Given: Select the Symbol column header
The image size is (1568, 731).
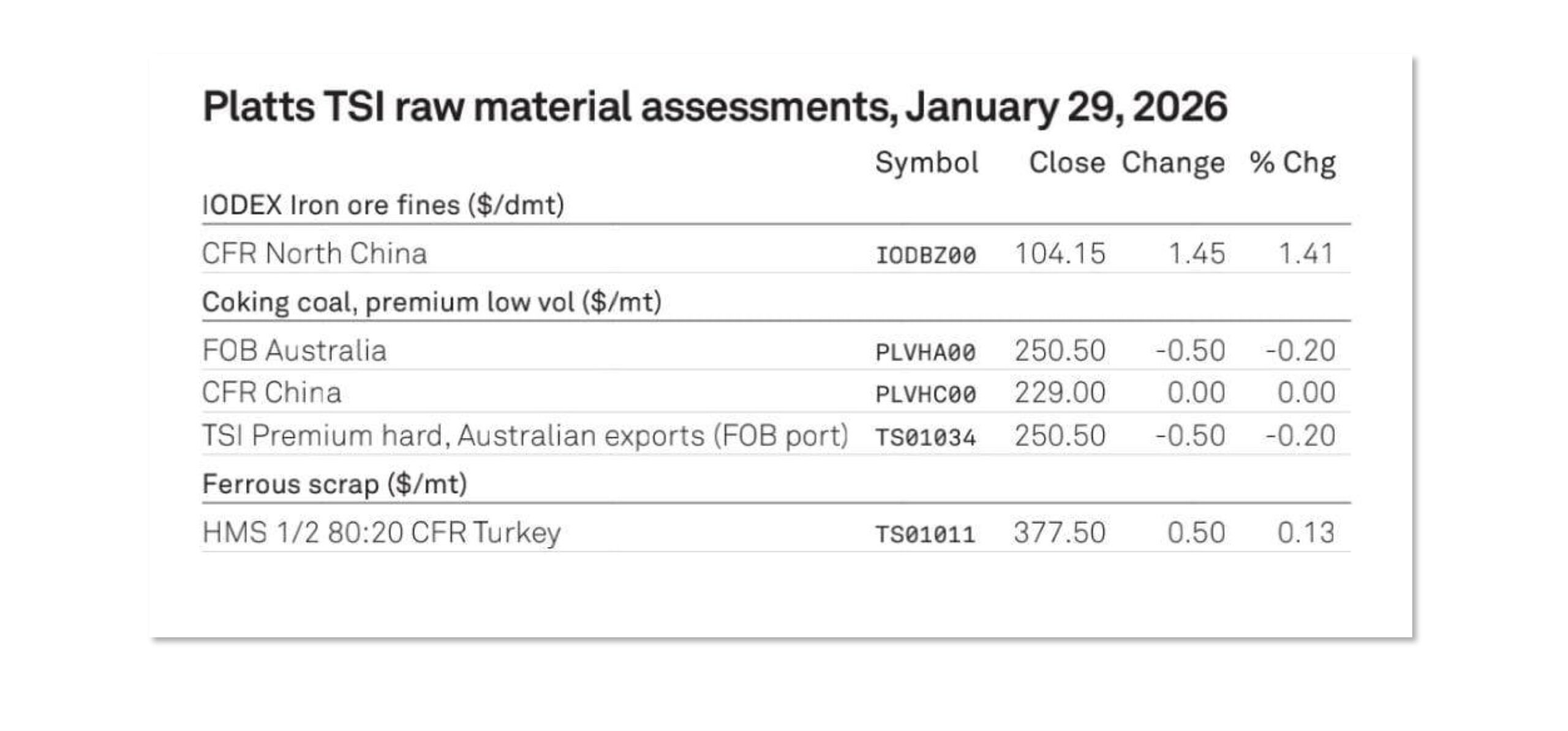Looking at the screenshot, I should point(926,163).
